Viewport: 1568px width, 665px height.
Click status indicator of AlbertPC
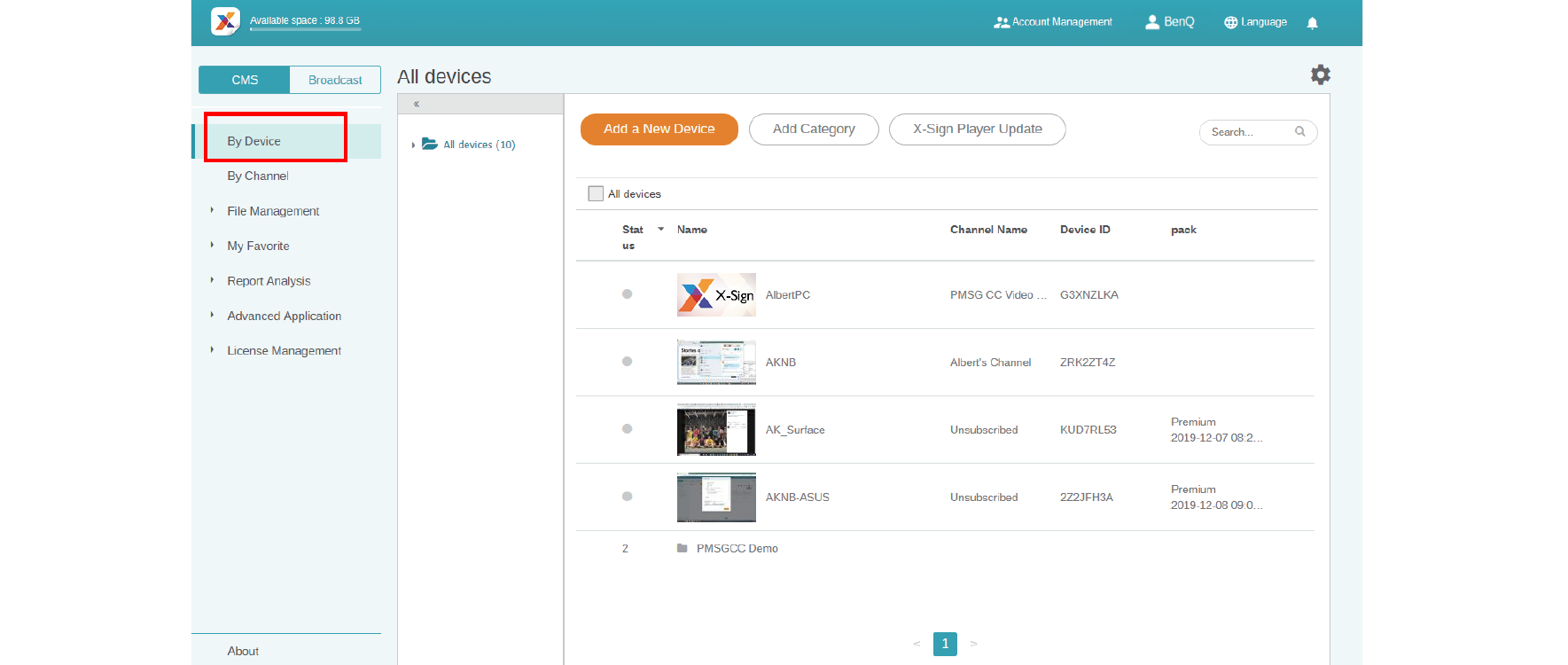[627, 294]
